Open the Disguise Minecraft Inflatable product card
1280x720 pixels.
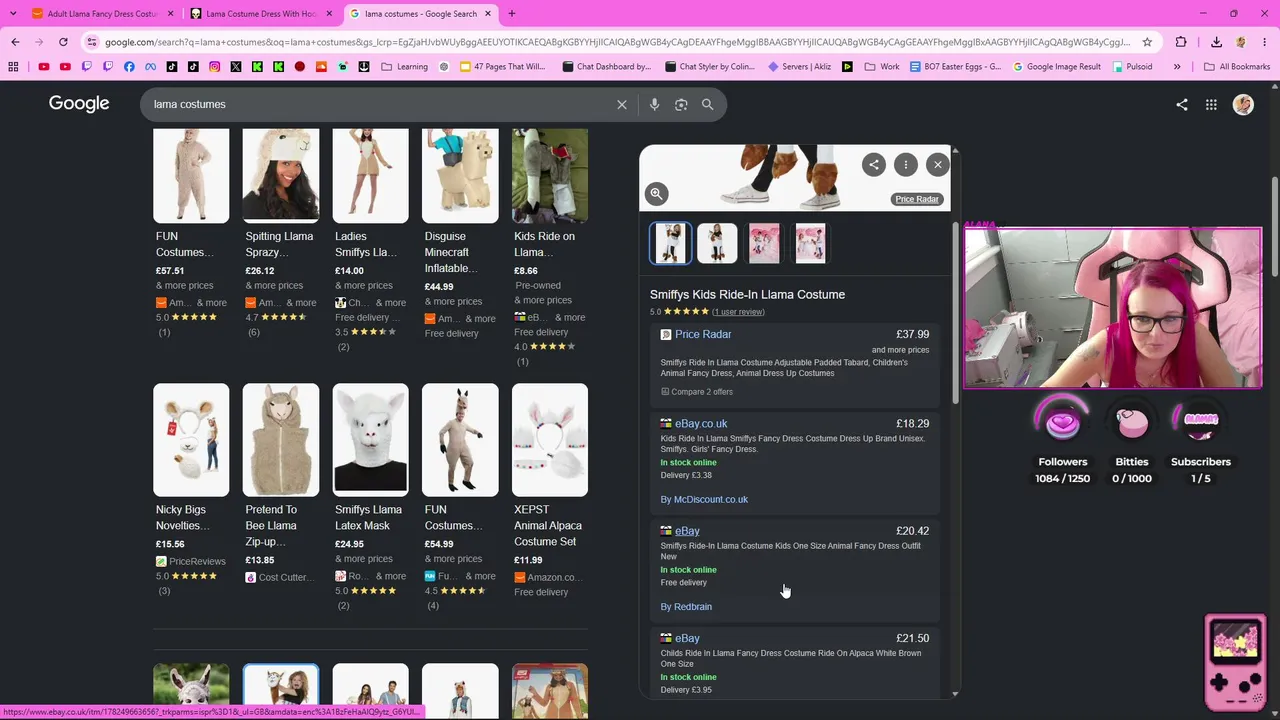tap(460, 233)
